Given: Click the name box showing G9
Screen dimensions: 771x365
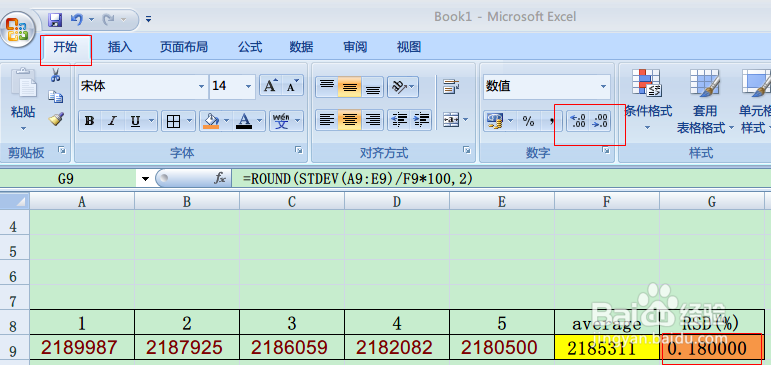Looking at the screenshot, I should pos(68,179).
